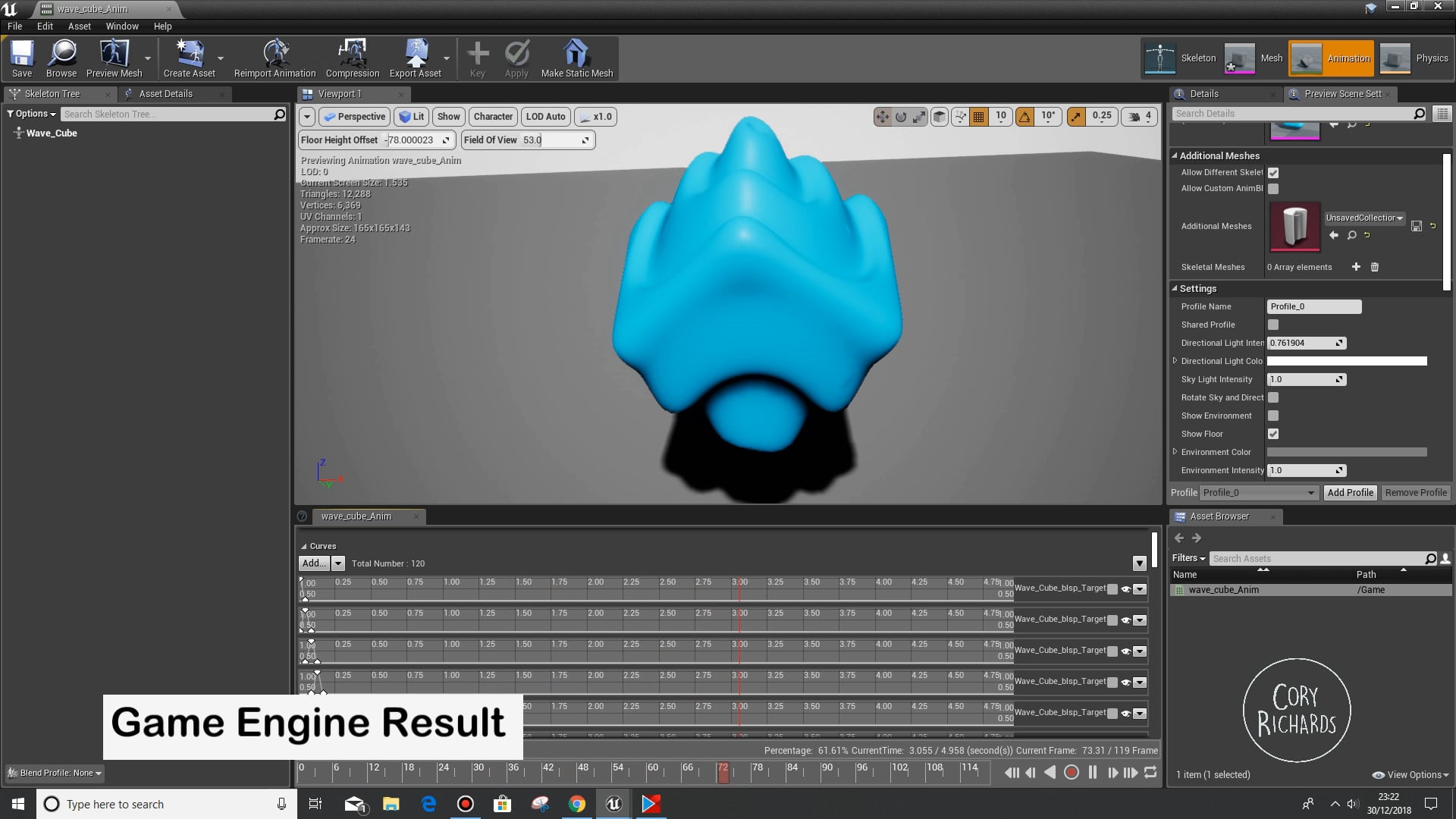The image size is (1456, 819).
Task: Click the Perspective viewport button
Action: click(x=354, y=117)
